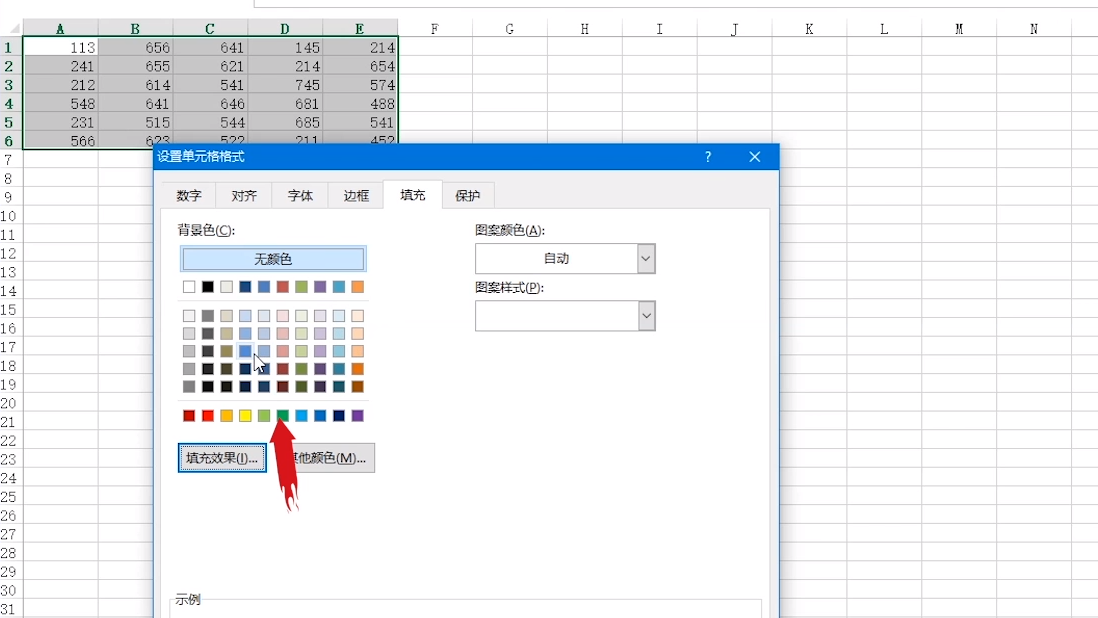Open the 对齐 tab
Image resolution: width=1098 pixels, height=618 pixels.
tap(244, 196)
